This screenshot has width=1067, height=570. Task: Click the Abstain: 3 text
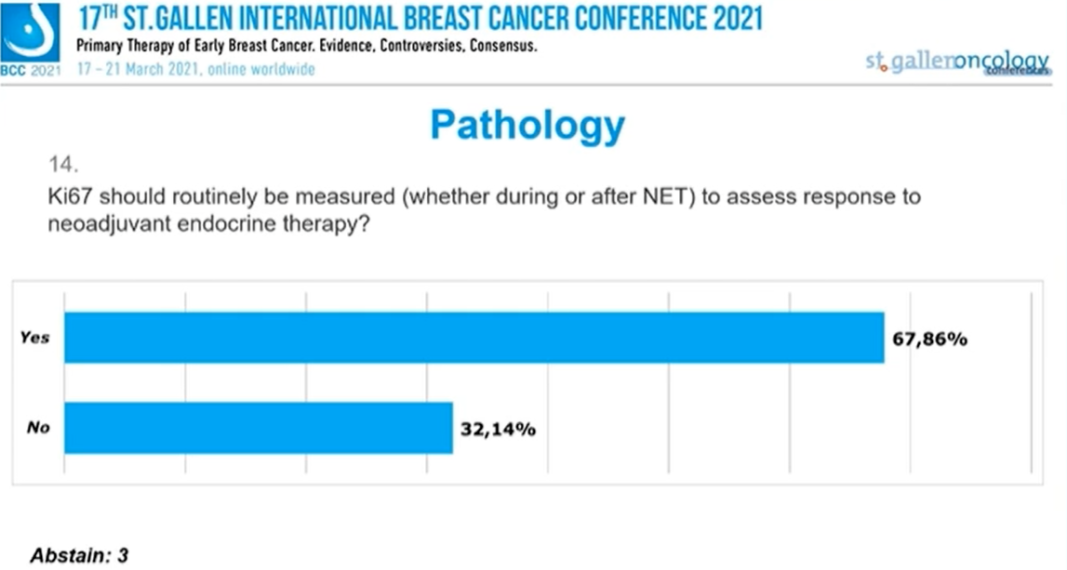79,554
